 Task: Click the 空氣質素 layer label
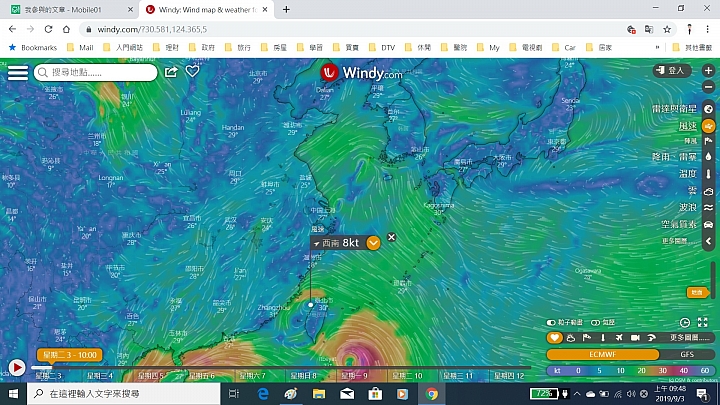[x=679, y=225]
